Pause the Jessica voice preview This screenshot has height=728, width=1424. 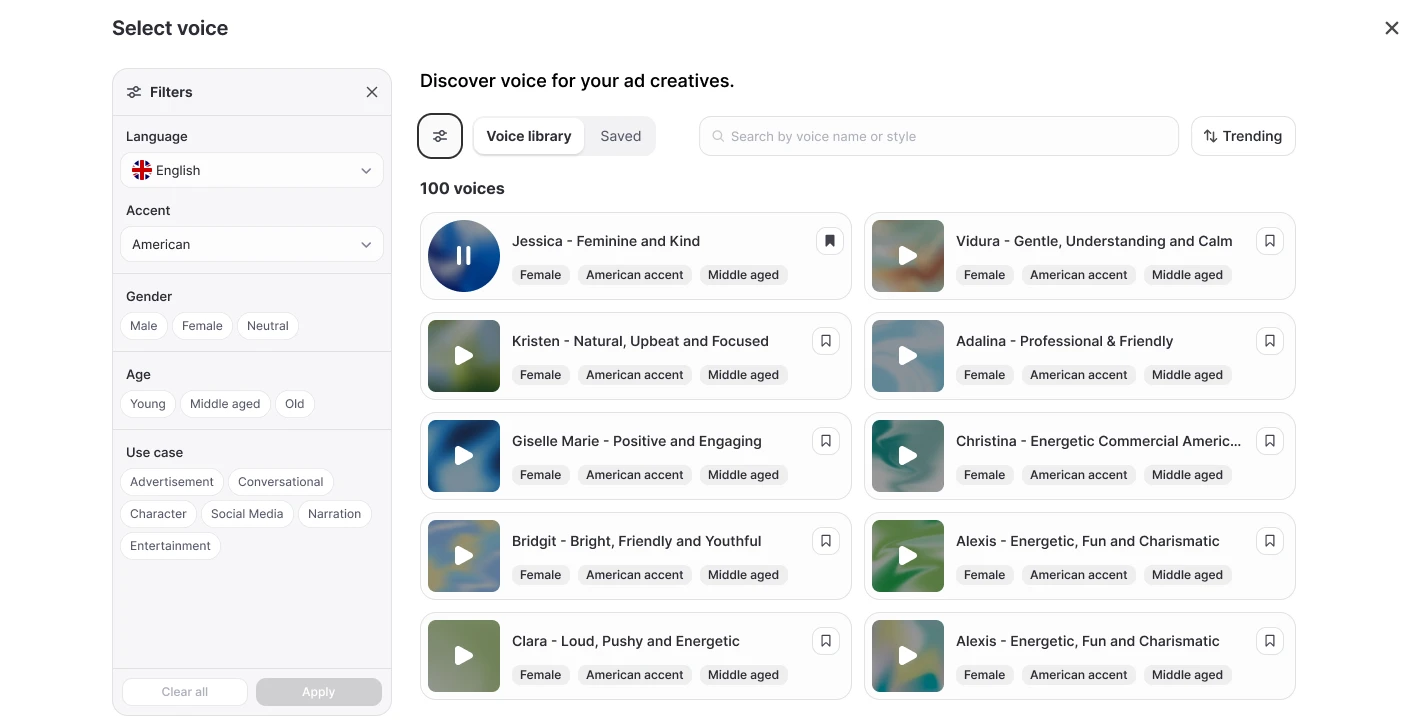pyautogui.click(x=464, y=256)
